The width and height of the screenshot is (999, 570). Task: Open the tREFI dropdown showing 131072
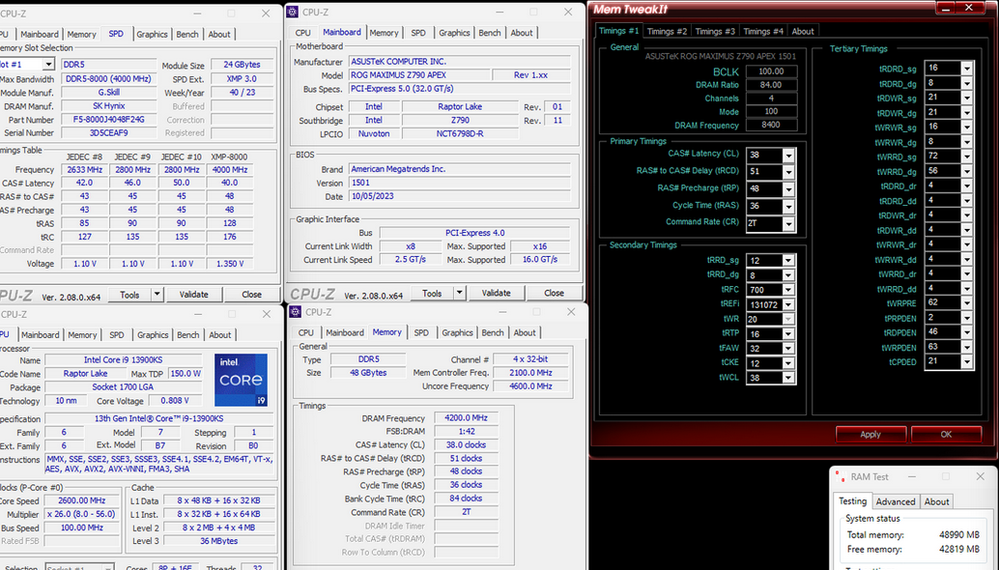[789, 304]
